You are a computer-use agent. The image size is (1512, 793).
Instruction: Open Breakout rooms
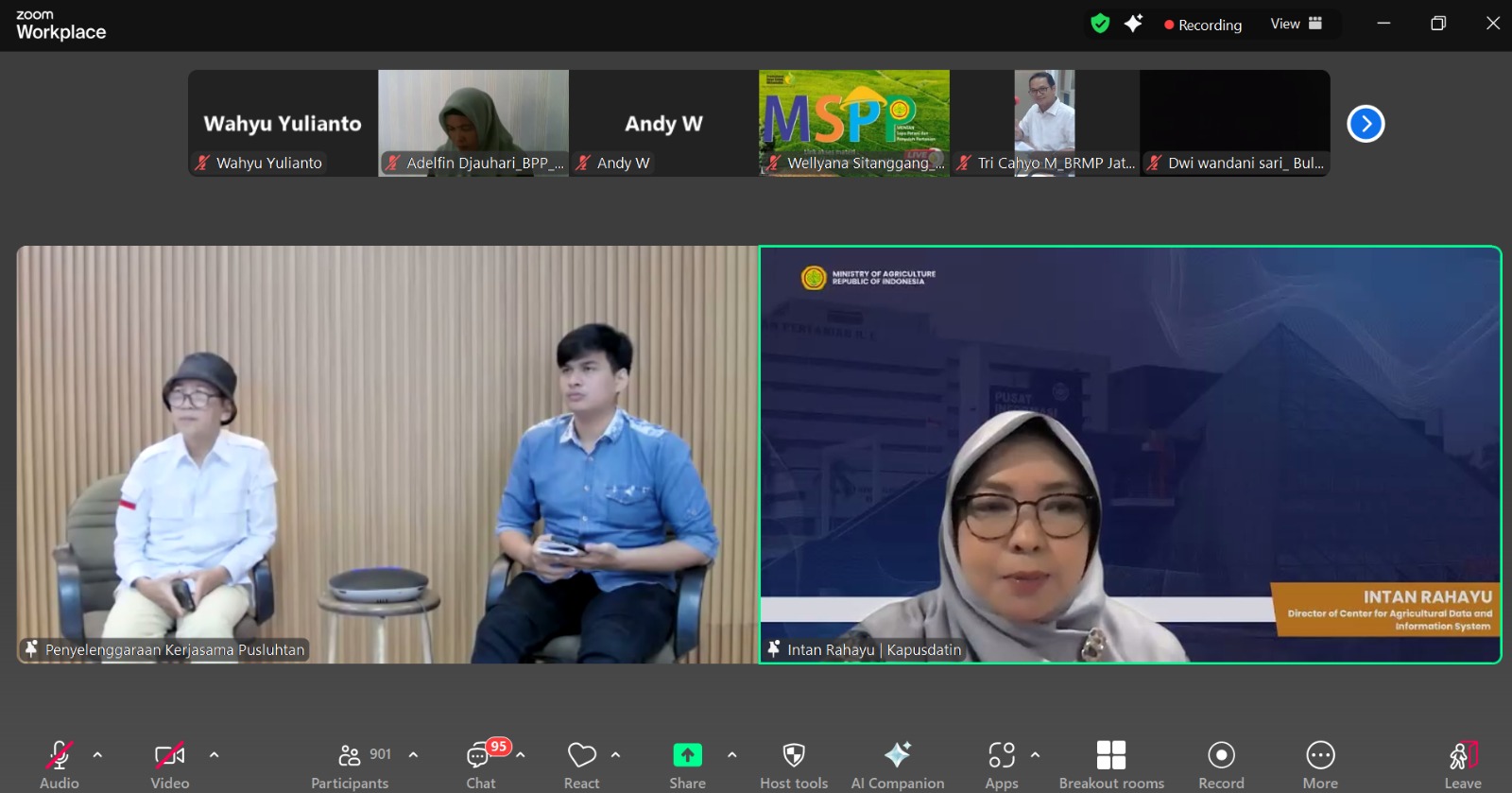click(1111, 764)
